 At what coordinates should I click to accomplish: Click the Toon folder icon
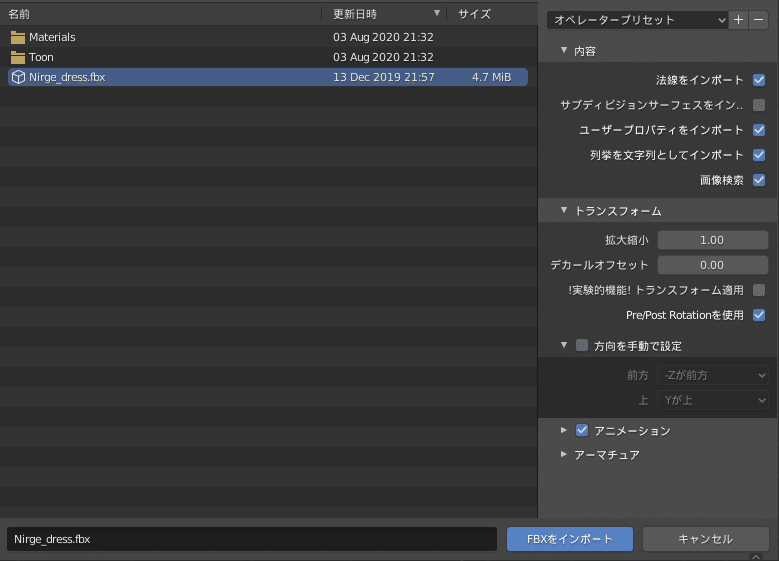point(18,57)
